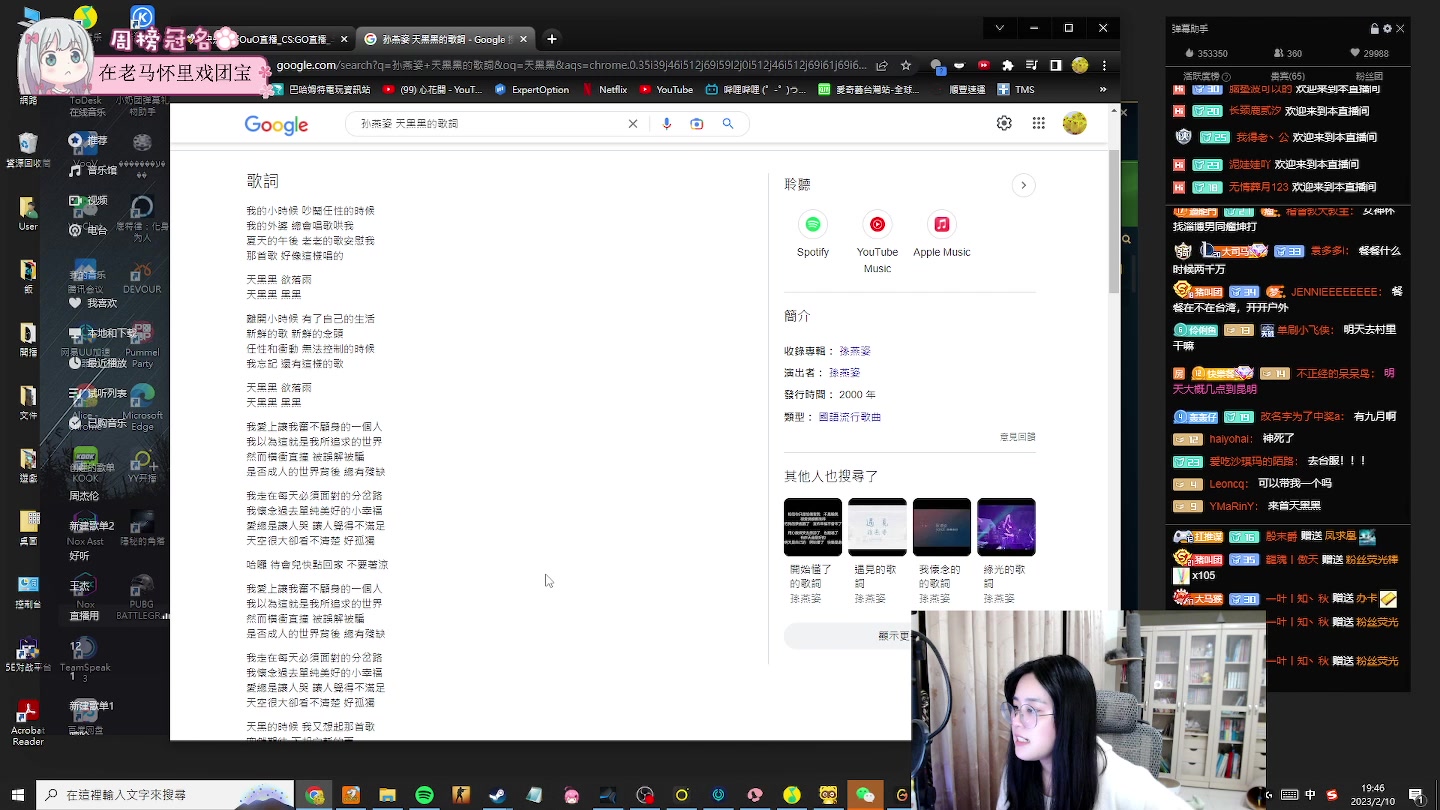The width and height of the screenshot is (1440, 810).
Task: Open Chrome tab search chevron
Action: coord(999,28)
